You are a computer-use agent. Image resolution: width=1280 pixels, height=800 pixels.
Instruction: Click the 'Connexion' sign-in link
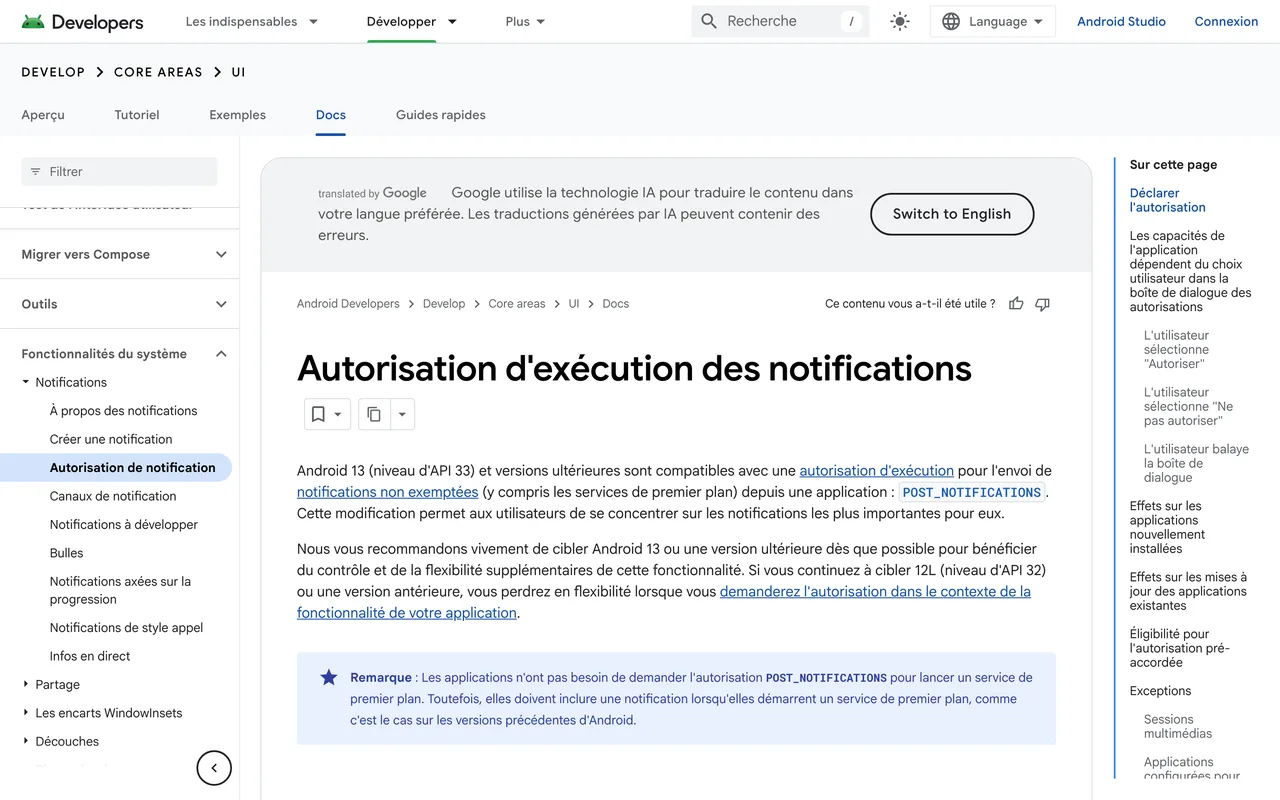1226,21
